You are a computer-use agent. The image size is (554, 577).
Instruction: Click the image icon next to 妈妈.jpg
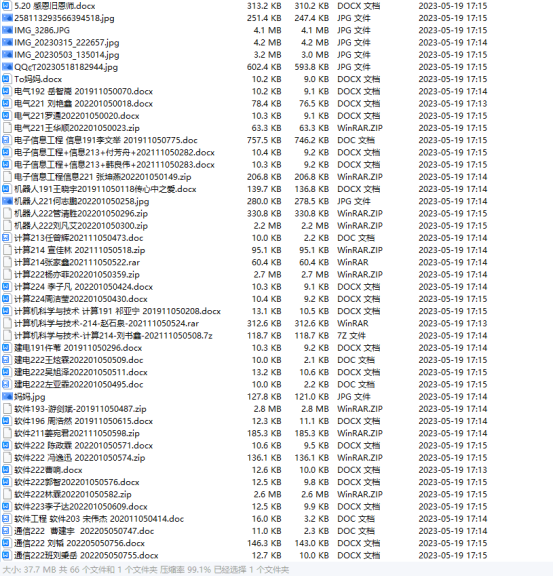point(7,396)
